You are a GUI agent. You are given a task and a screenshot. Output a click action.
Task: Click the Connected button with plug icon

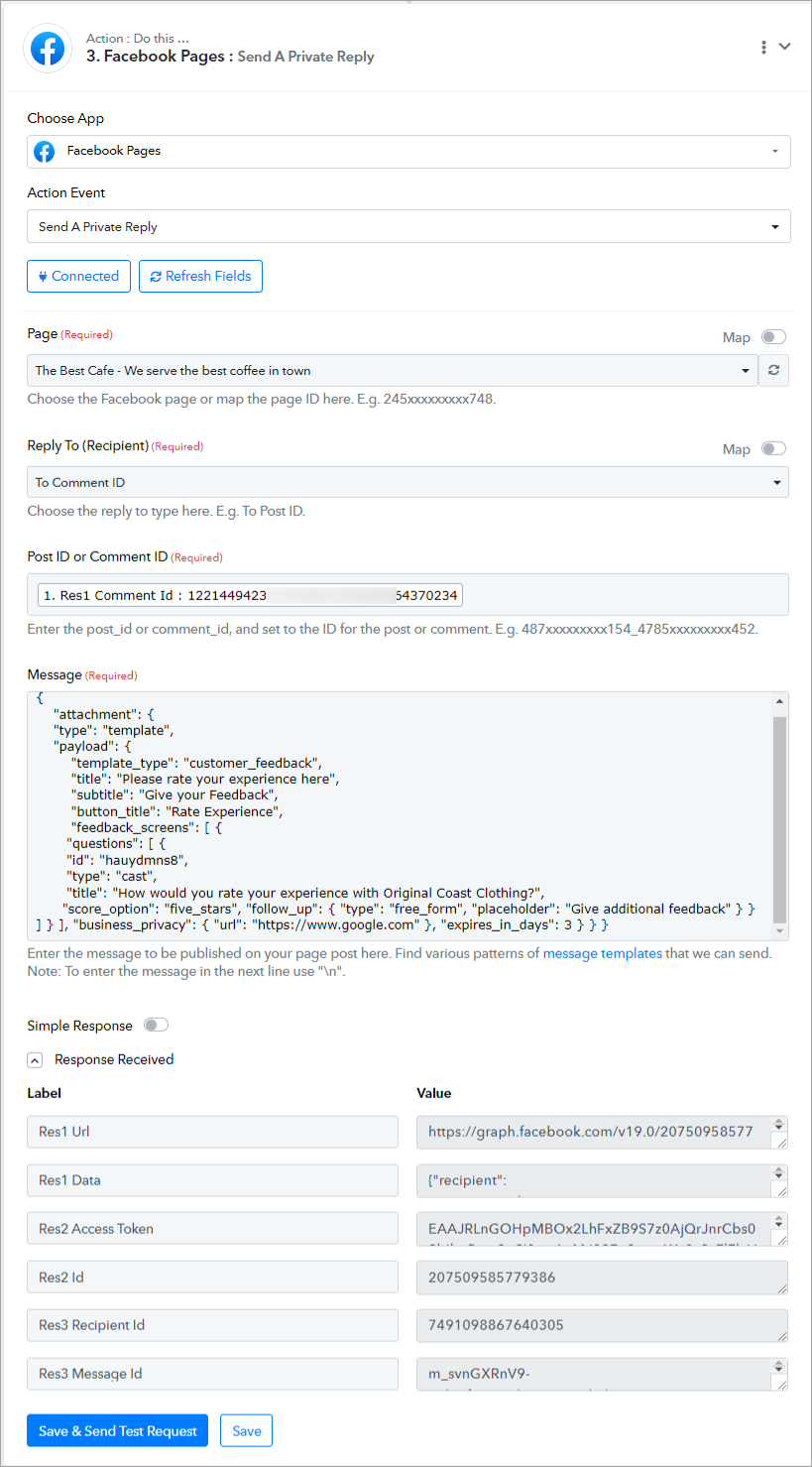[78, 276]
